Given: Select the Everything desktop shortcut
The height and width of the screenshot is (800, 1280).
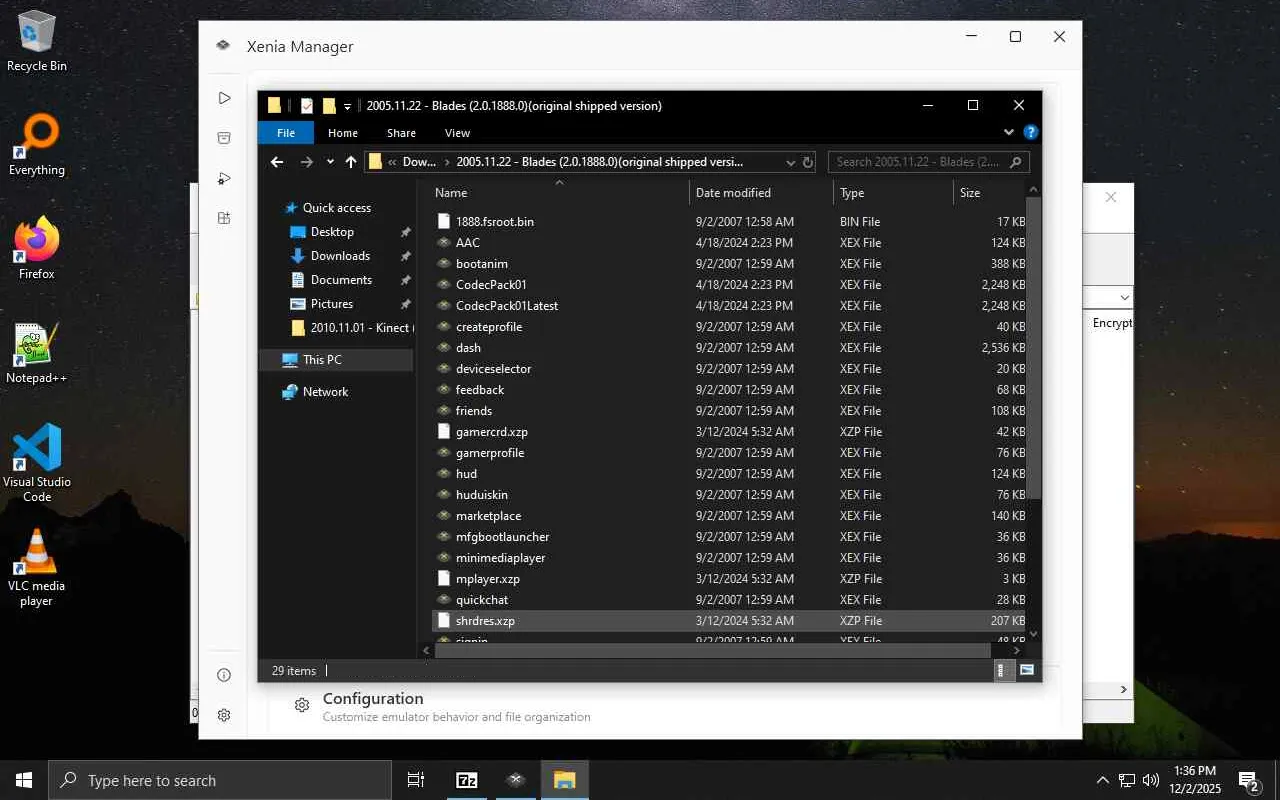Looking at the screenshot, I should tap(37, 146).
